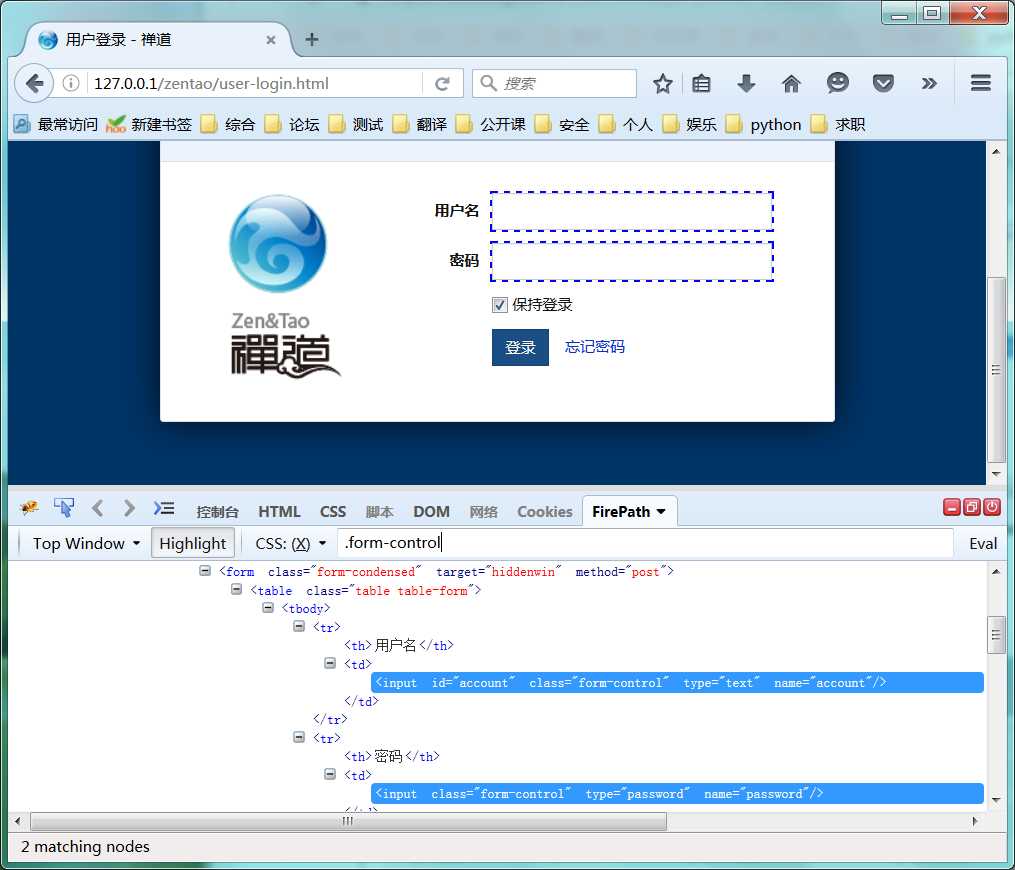Collapse the tbody node

click(x=267, y=608)
